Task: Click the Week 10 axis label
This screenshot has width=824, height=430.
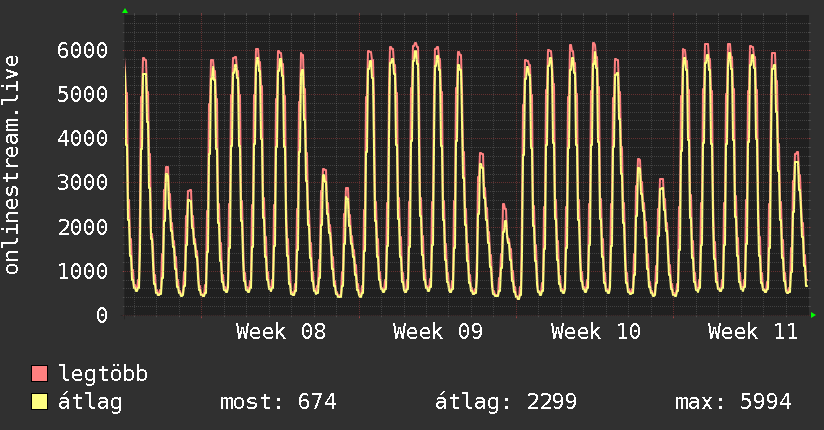Action: pos(596,332)
